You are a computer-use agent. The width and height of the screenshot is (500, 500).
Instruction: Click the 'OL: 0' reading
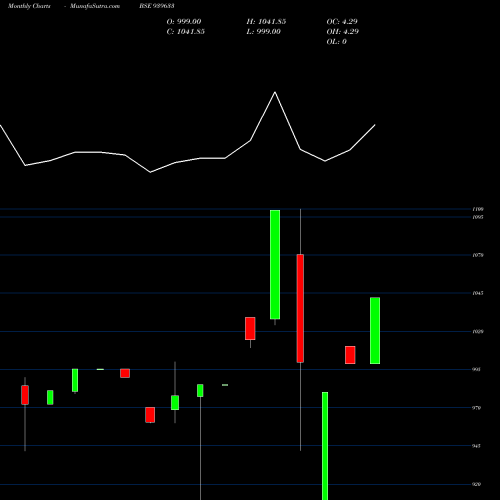[x=336, y=42]
